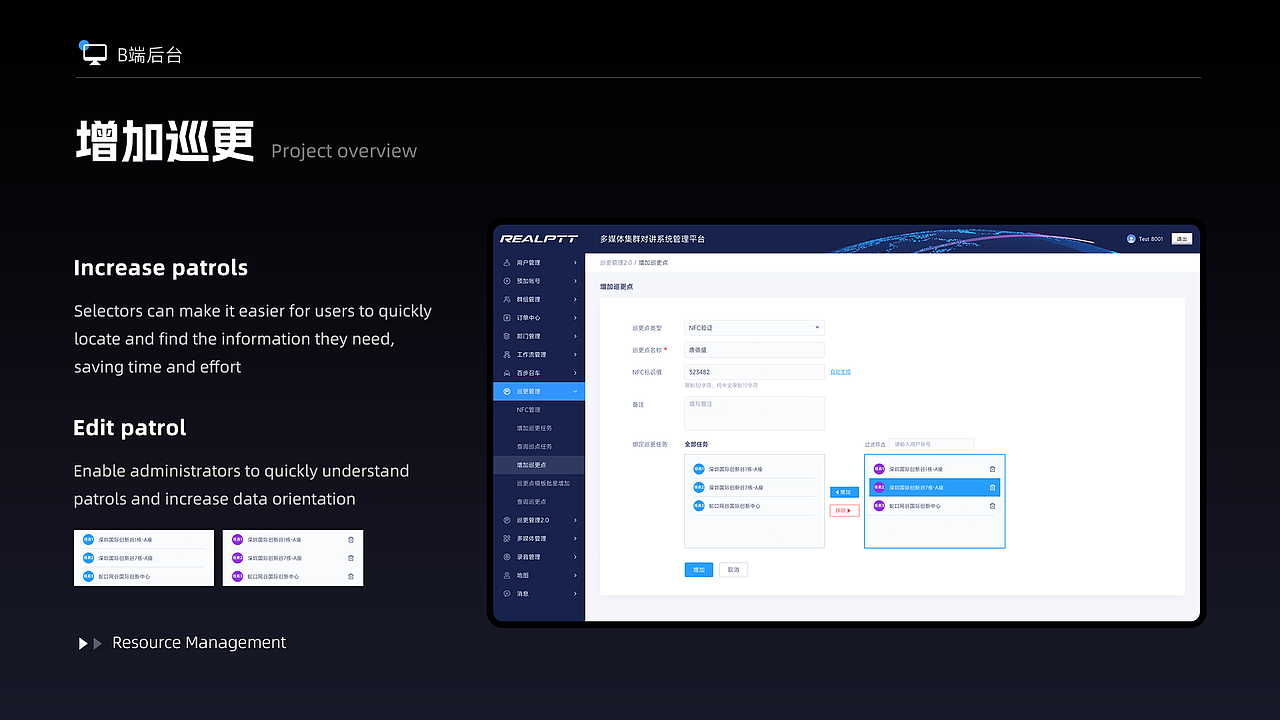The height and width of the screenshot is (720, 1280).
Task: Click the 过滤筛选 user account filter input
Action: pos(931,444)
